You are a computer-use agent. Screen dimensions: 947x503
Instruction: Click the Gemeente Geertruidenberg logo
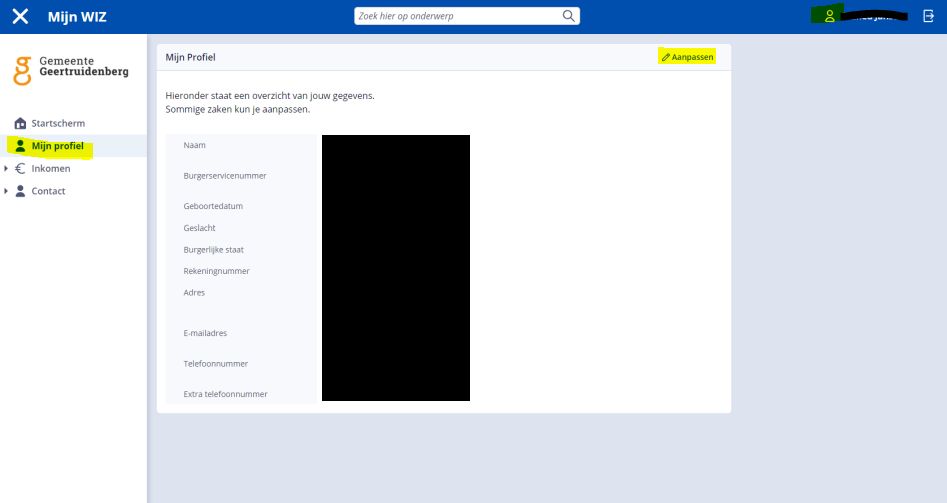pyautogui.click(x=71, y=70)
